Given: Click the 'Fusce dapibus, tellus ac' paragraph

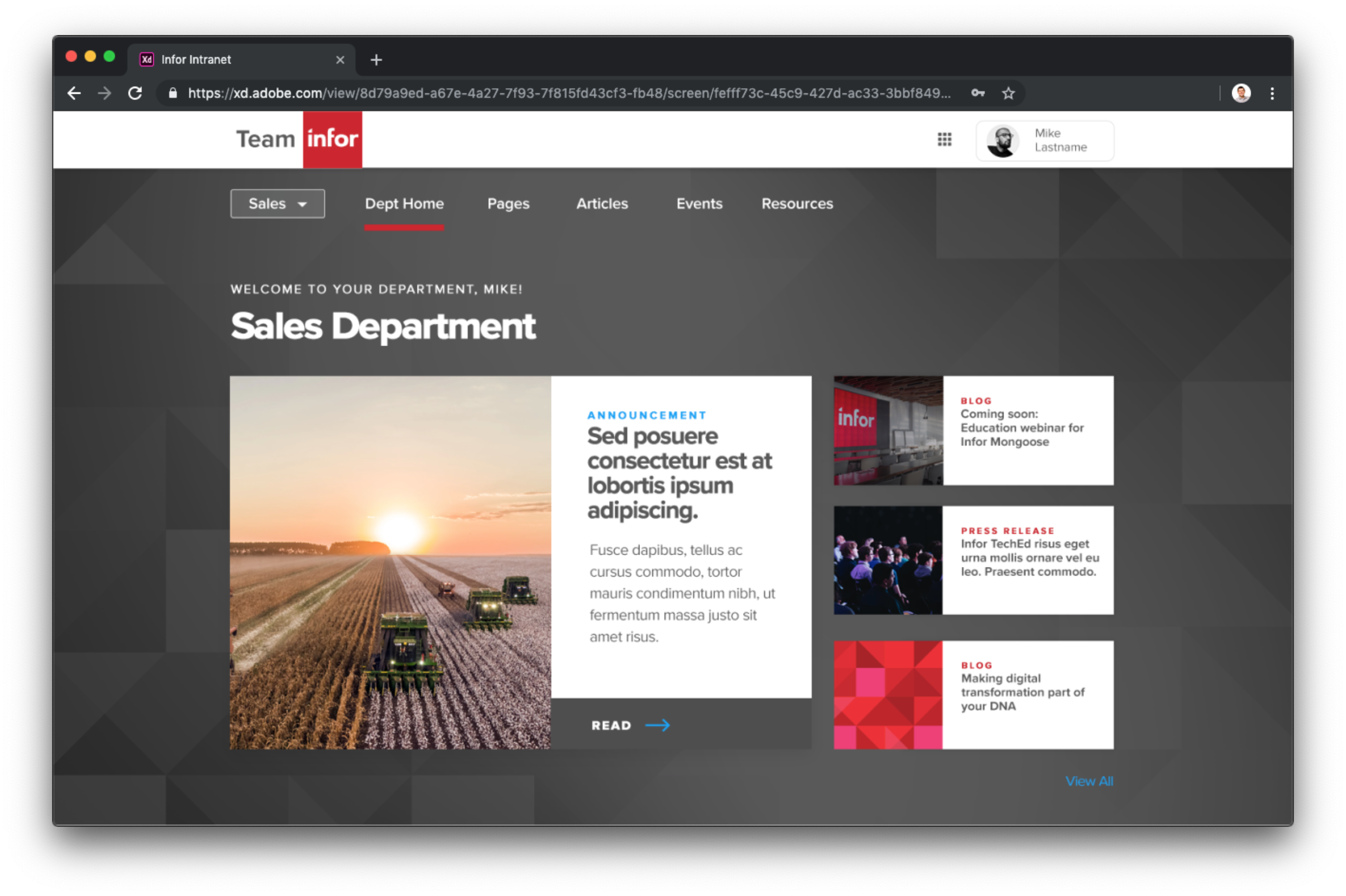Looking at the screenshot, I should (x=682, y=593).
